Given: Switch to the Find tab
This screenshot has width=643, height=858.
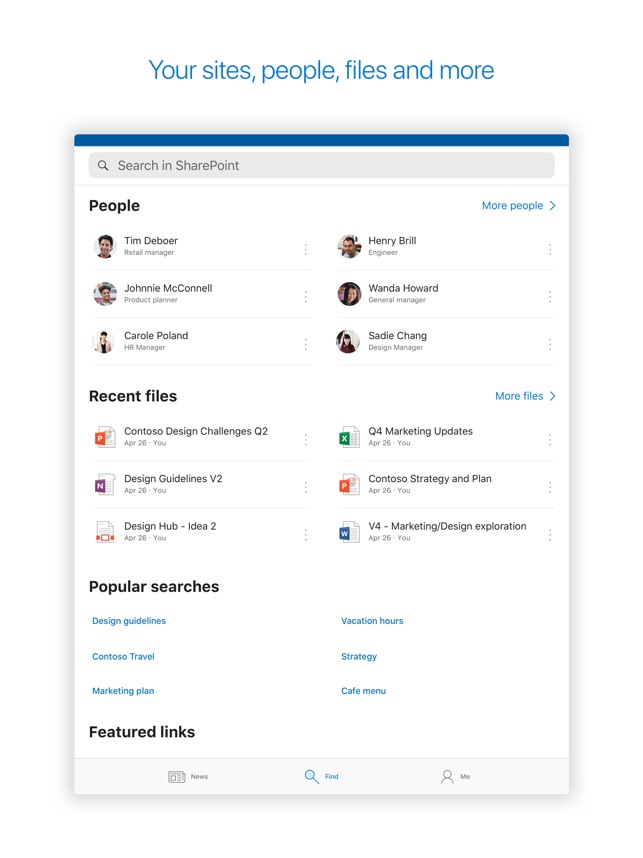Looking at the screenshot, I should (321, 776).
